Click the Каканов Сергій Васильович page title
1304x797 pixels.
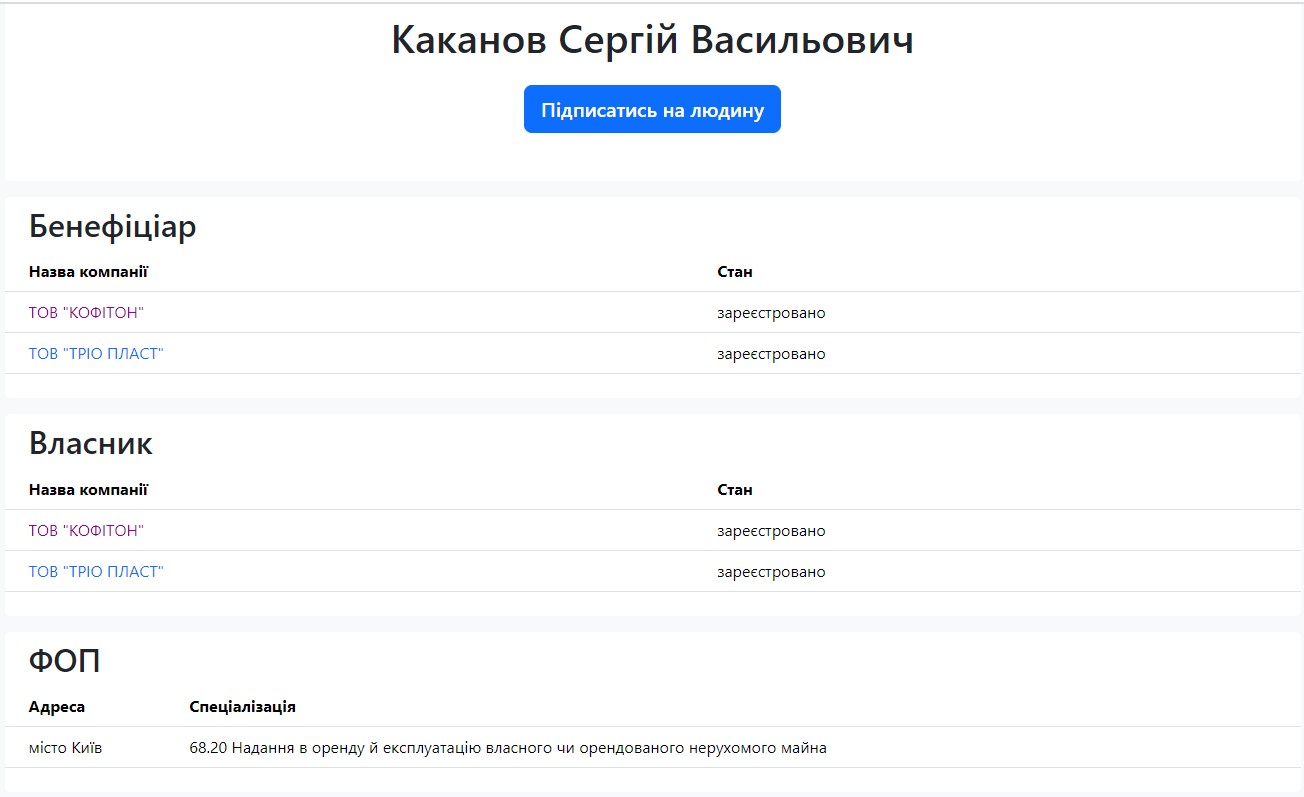(x=652, y=41)
